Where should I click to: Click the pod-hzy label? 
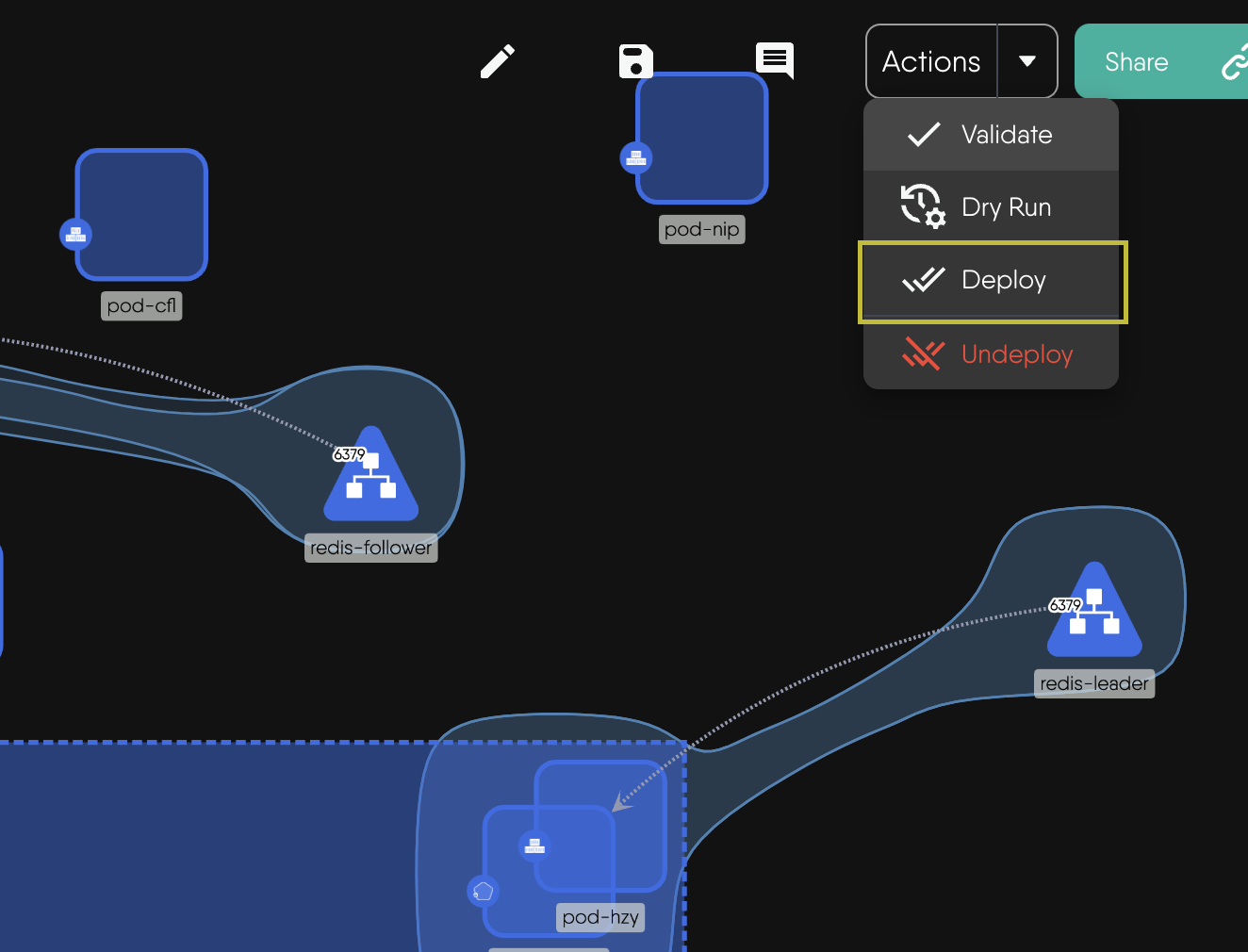tap(600, 917)
